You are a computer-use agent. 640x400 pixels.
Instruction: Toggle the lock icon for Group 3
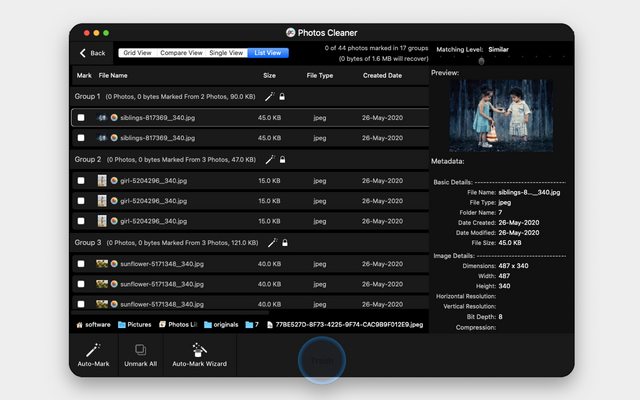pos(285,243)
